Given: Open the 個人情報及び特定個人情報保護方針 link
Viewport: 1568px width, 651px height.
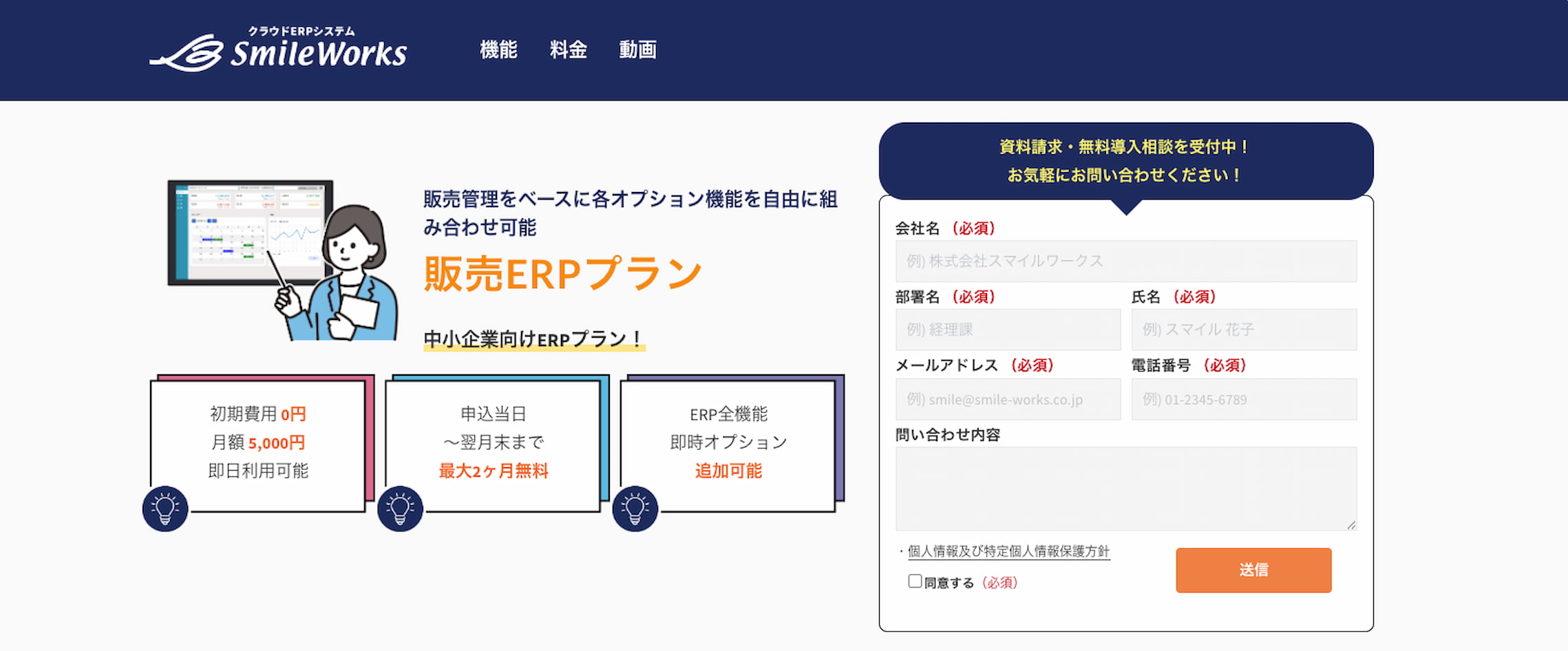Looking at the screenshot, I should pyautogui.click(x=1008, y=551).
